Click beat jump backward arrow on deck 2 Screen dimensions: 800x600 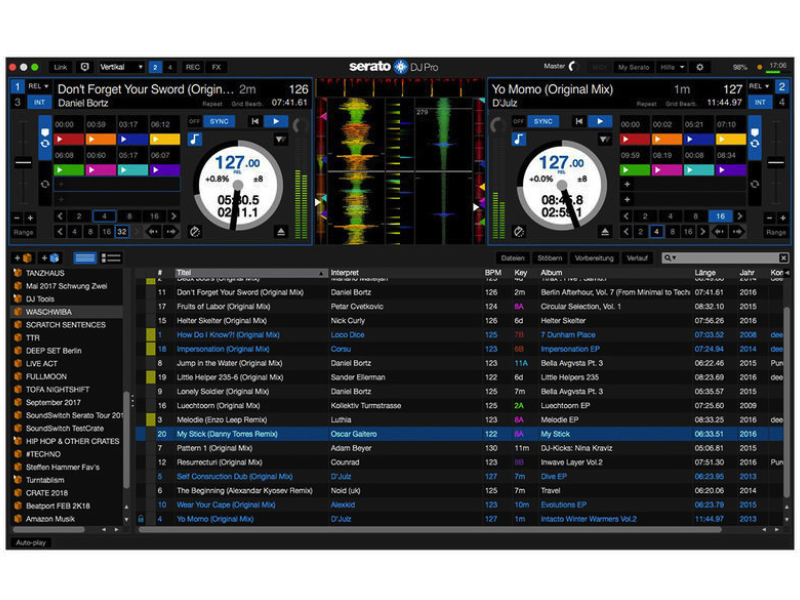[719, 232]
